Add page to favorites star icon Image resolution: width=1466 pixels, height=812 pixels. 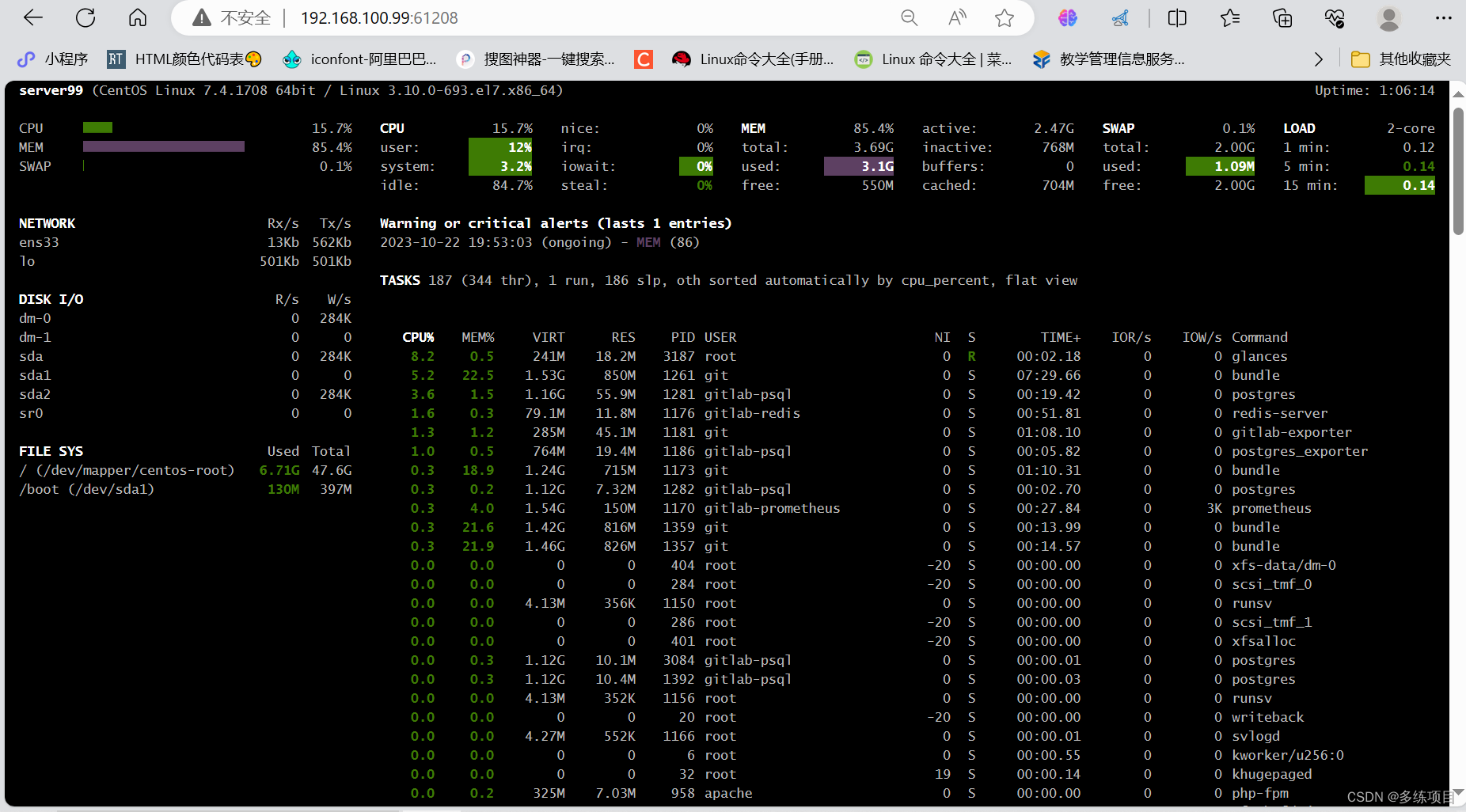(1005, 17)
